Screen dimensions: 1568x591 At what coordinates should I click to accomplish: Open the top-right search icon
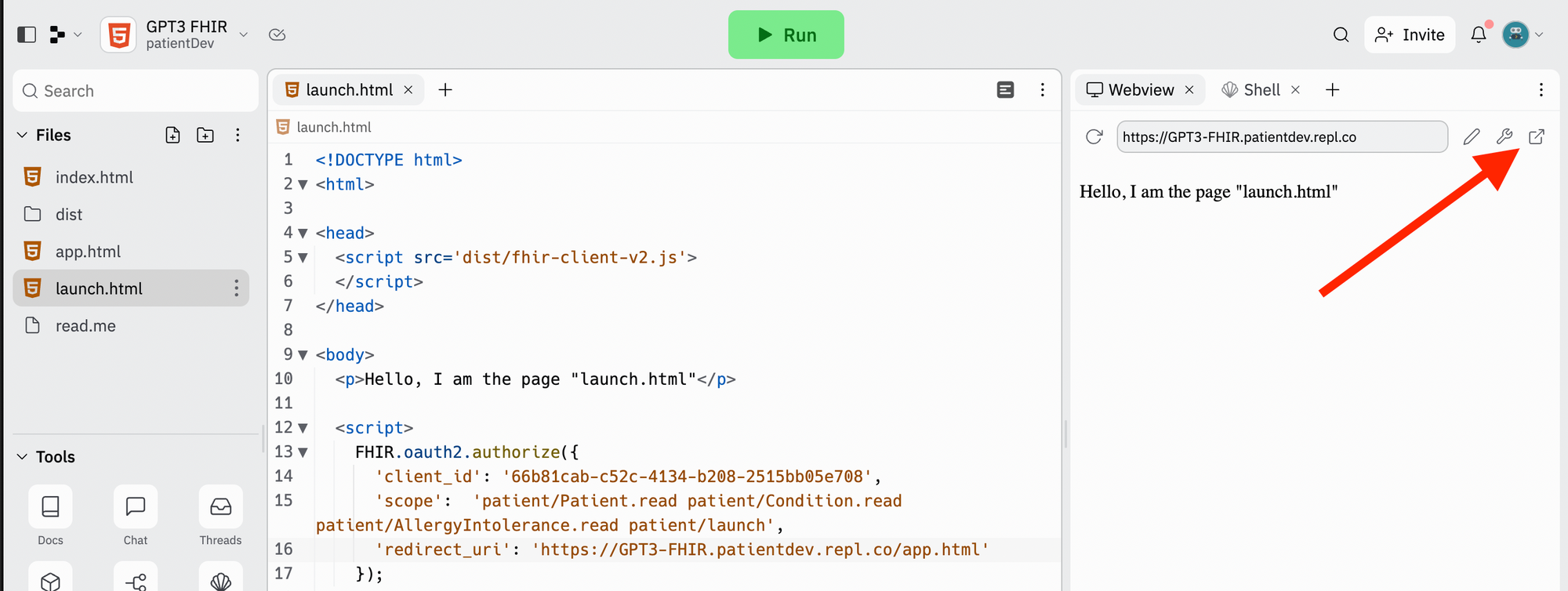pyautogui.click(x=1341, y=34)
